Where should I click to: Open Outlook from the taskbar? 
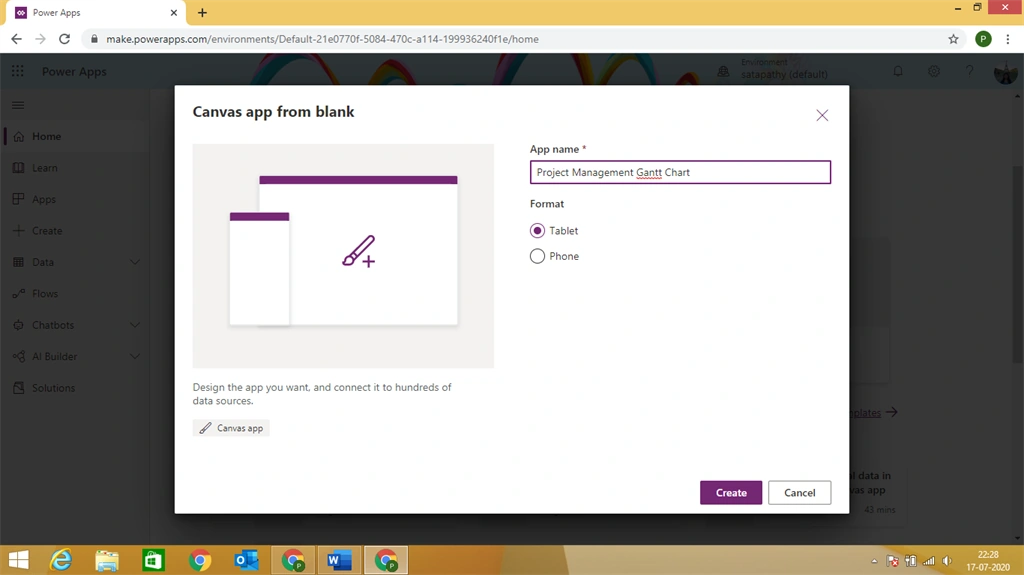point(246,560)
